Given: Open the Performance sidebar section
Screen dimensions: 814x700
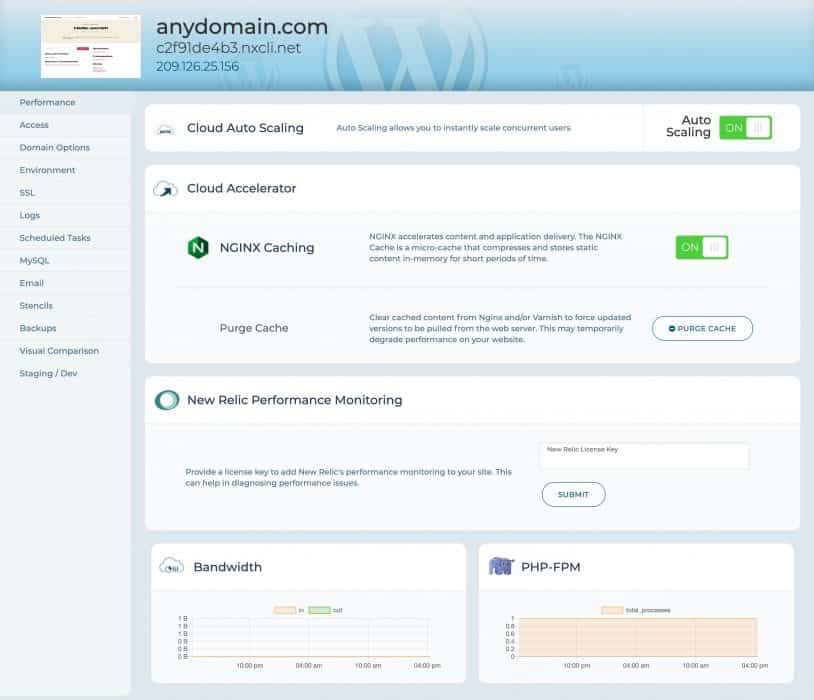Looking at the screenshot, I should tap(46, 102).
